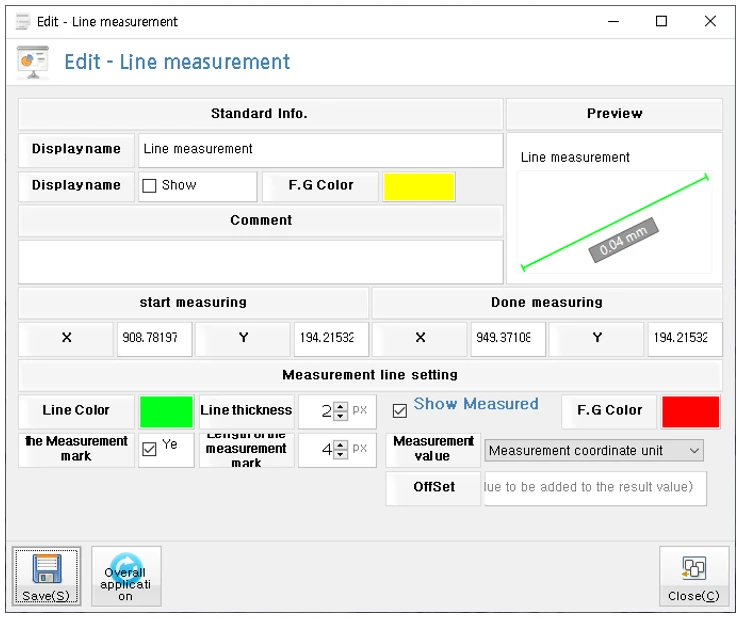The height and width of the screenshot is (618, 740).
Task: Click the Line thickness label
Action: click(x=246, y=410)
